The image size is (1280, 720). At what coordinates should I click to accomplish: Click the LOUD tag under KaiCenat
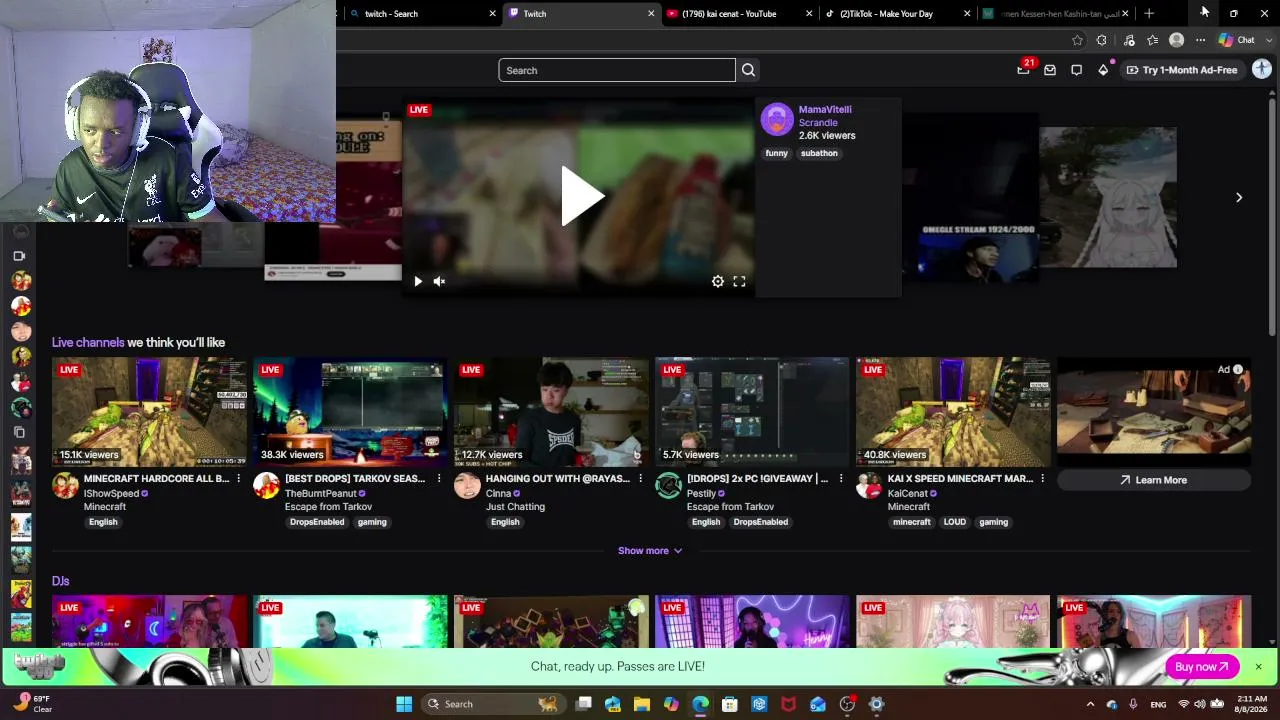pos(955,522)
